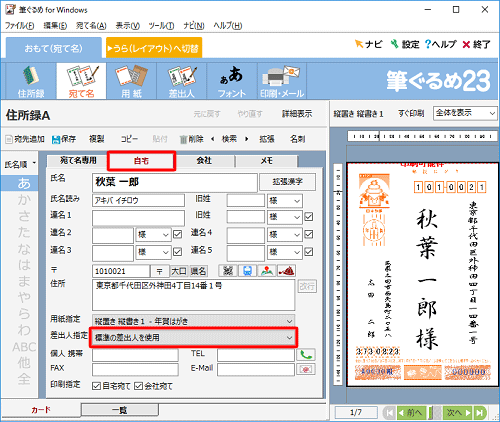Uncheck 自宅宛て print option
Viewport: 500px width, 422px height.
pos(97,386)
